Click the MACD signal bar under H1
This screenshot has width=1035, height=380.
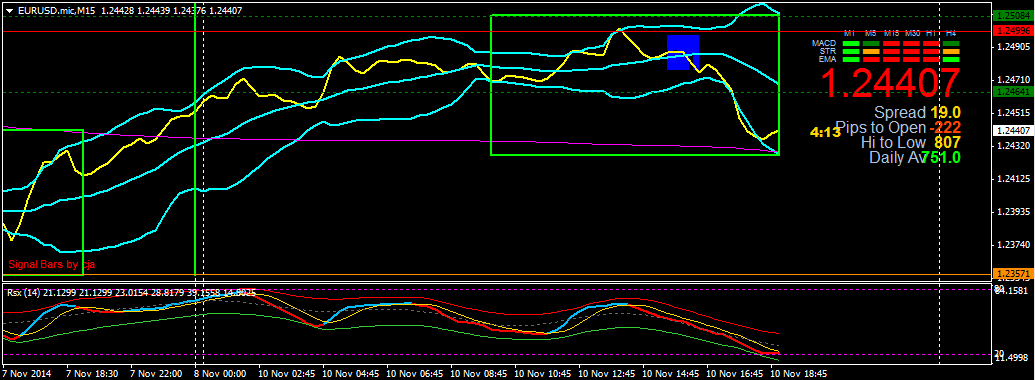[x=931, y=44]
